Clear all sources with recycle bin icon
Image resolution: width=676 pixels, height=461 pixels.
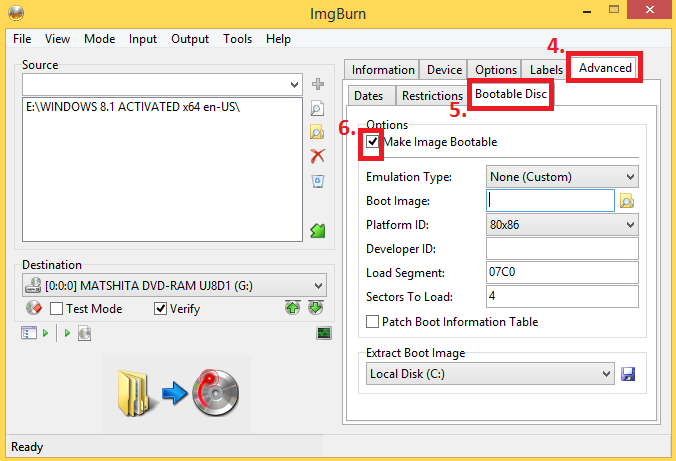318,181
